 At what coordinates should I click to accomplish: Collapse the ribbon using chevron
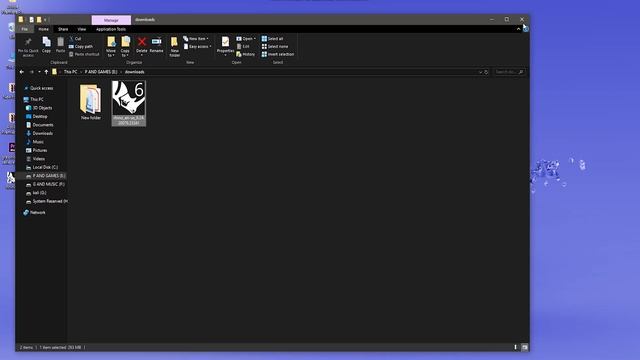(x=518, y=29)
